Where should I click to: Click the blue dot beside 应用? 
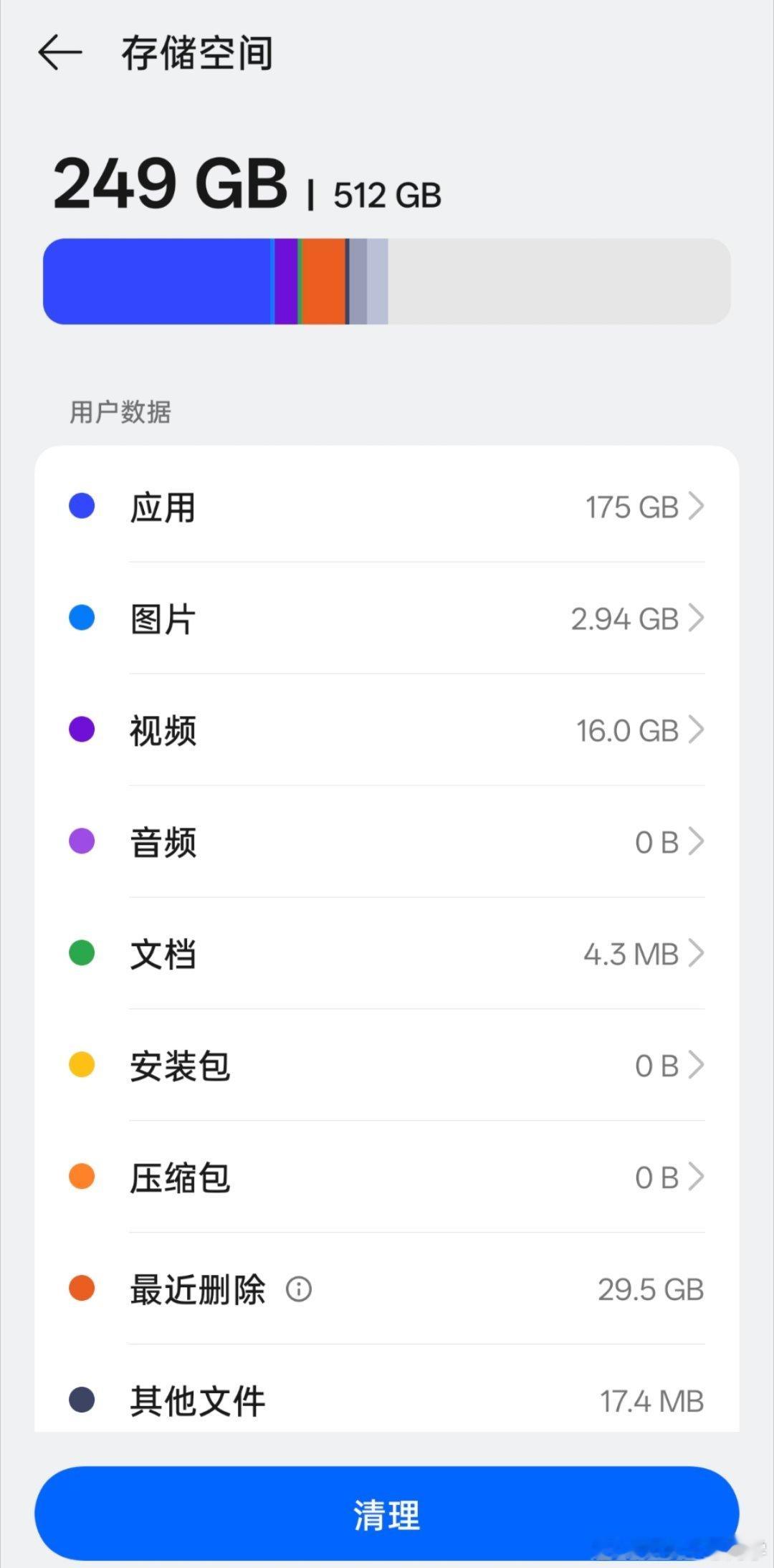point(82,506)
